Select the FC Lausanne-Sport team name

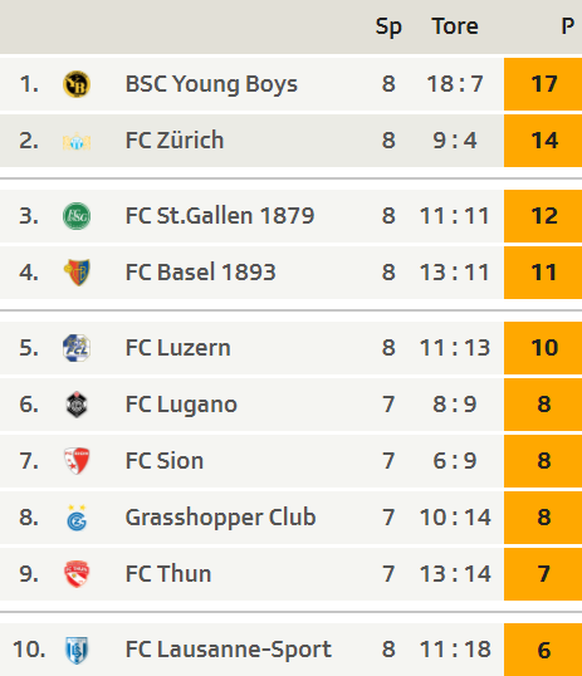(x=228, y=649)
